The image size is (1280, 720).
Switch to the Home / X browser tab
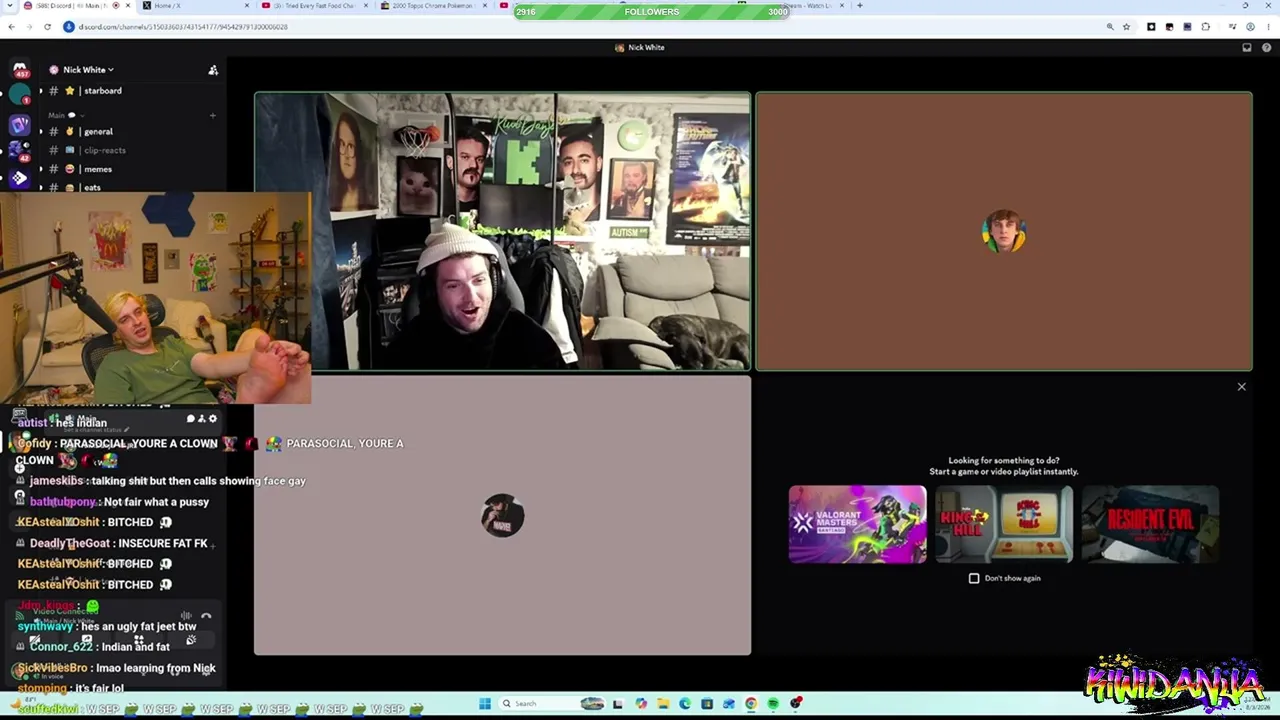[x=195, y=6]
